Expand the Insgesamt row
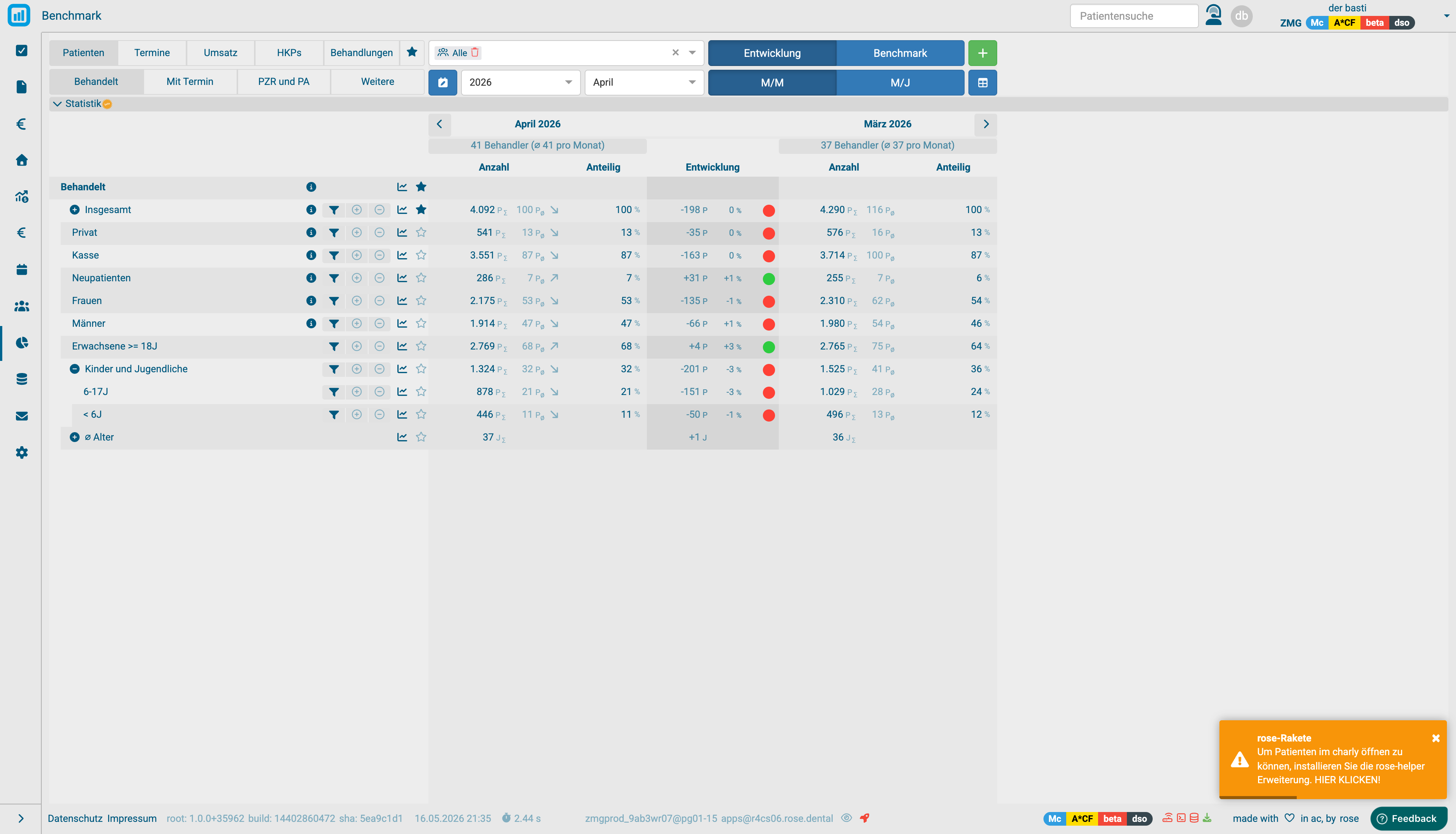 (x=74, y=210)
